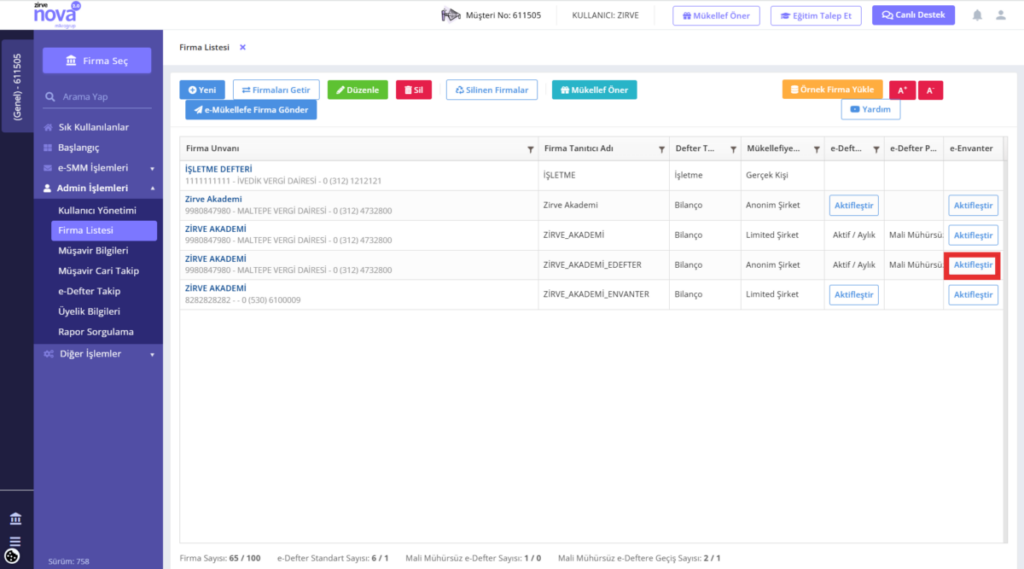
Task: Activate e-Envanter for ZİRVE_AKADEMİ Limited row
Action: 973,235
